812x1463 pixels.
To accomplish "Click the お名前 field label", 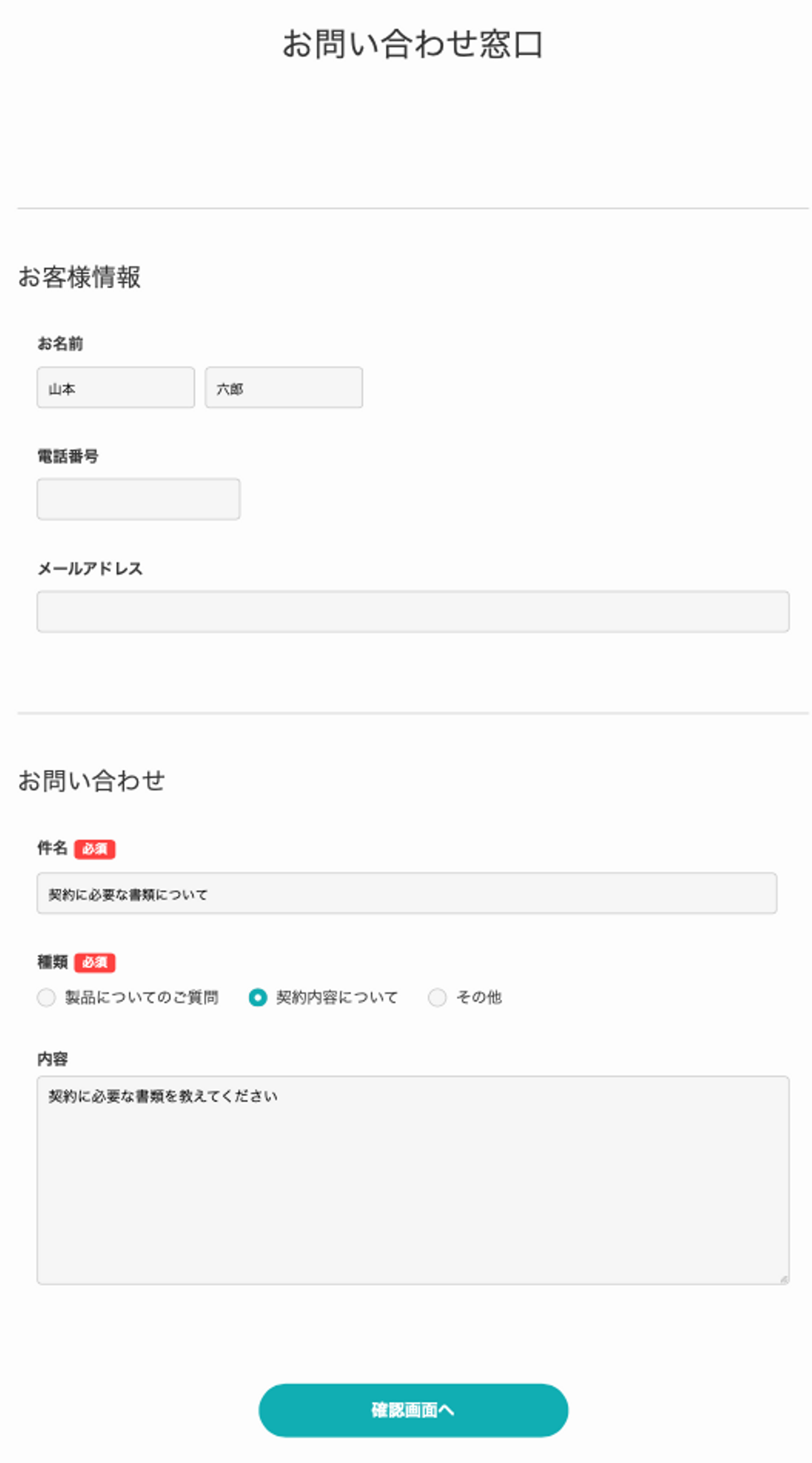I will click(60, 343).
